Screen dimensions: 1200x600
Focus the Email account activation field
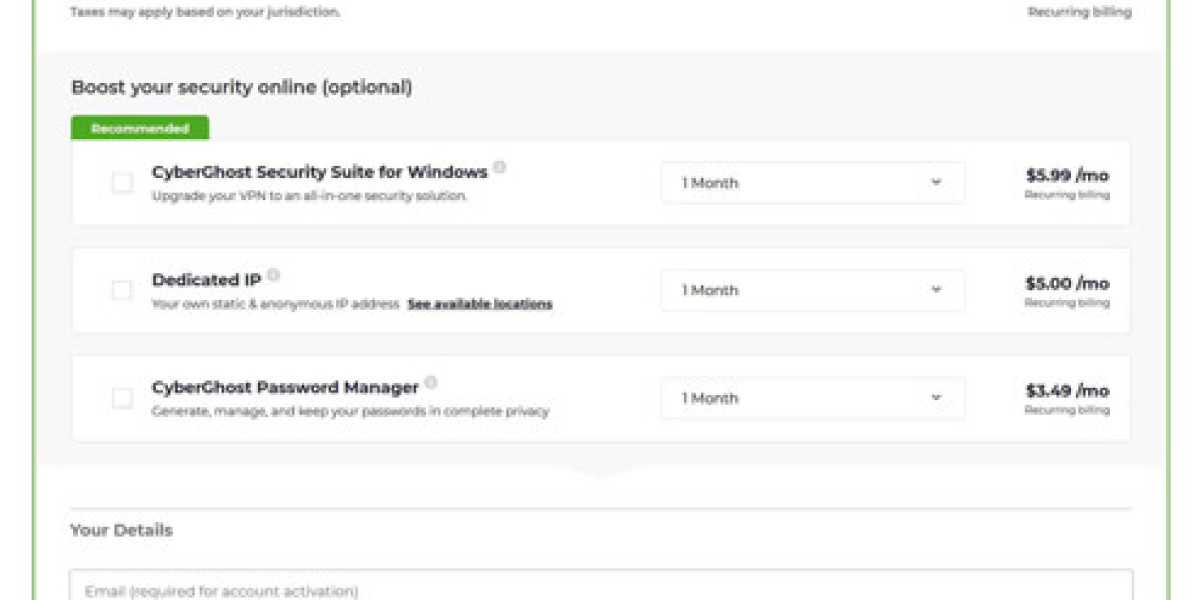point(600,589)
